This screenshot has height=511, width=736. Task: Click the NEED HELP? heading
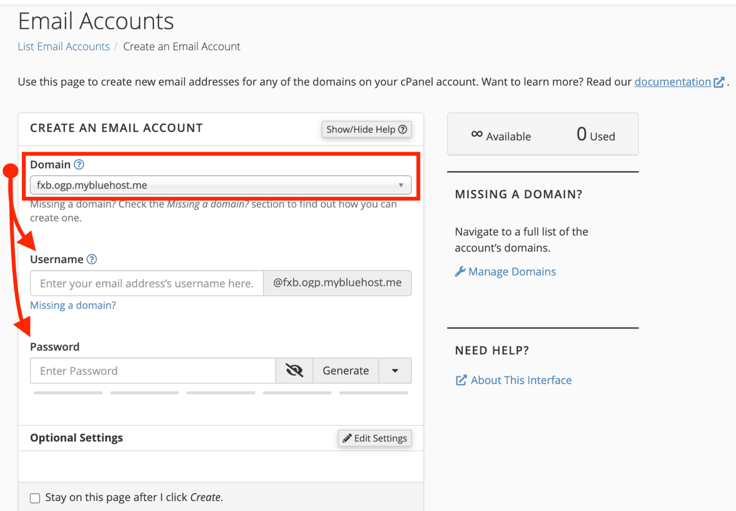tap(492, 351)
